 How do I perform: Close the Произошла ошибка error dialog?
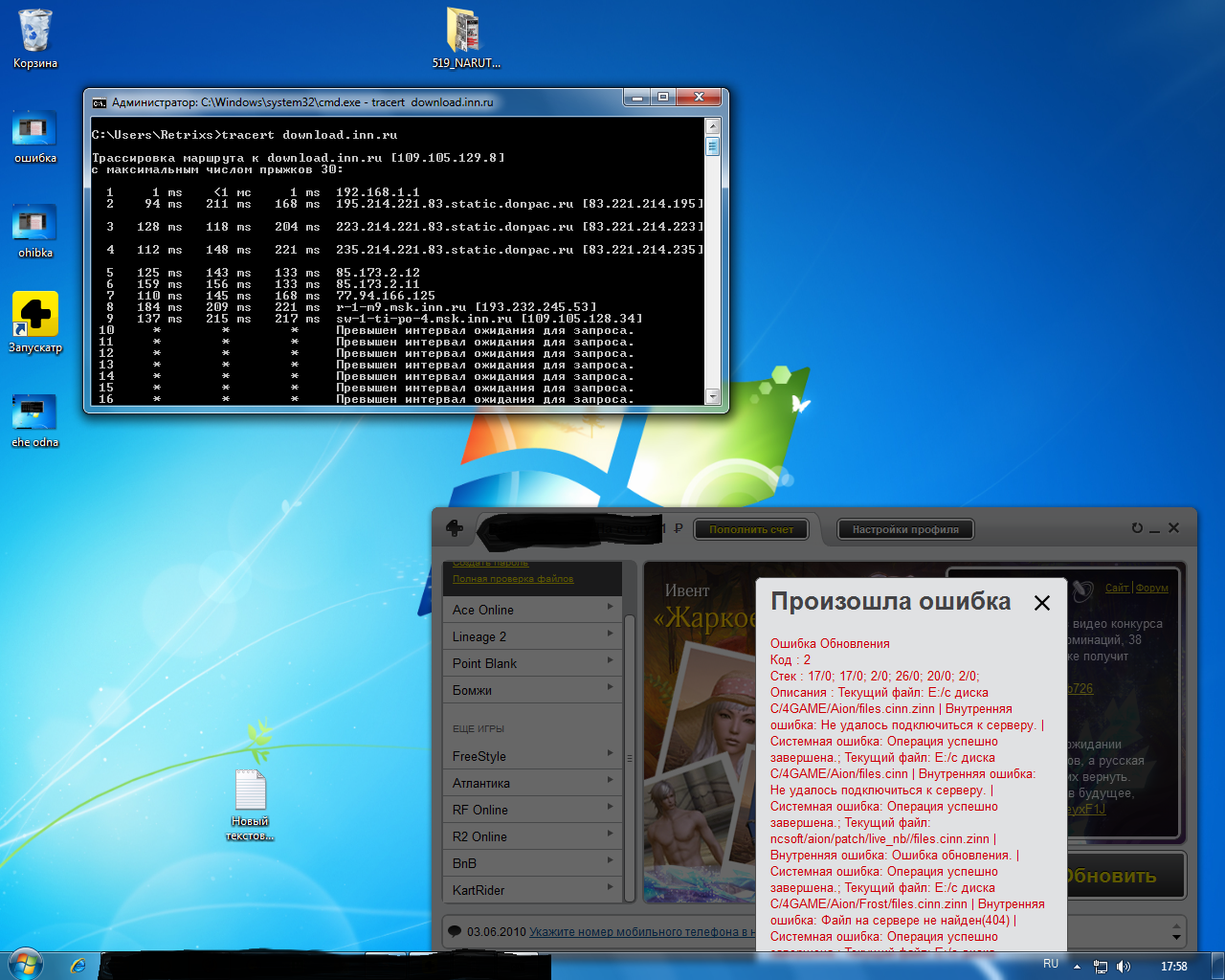click(x=1042, y=603)
